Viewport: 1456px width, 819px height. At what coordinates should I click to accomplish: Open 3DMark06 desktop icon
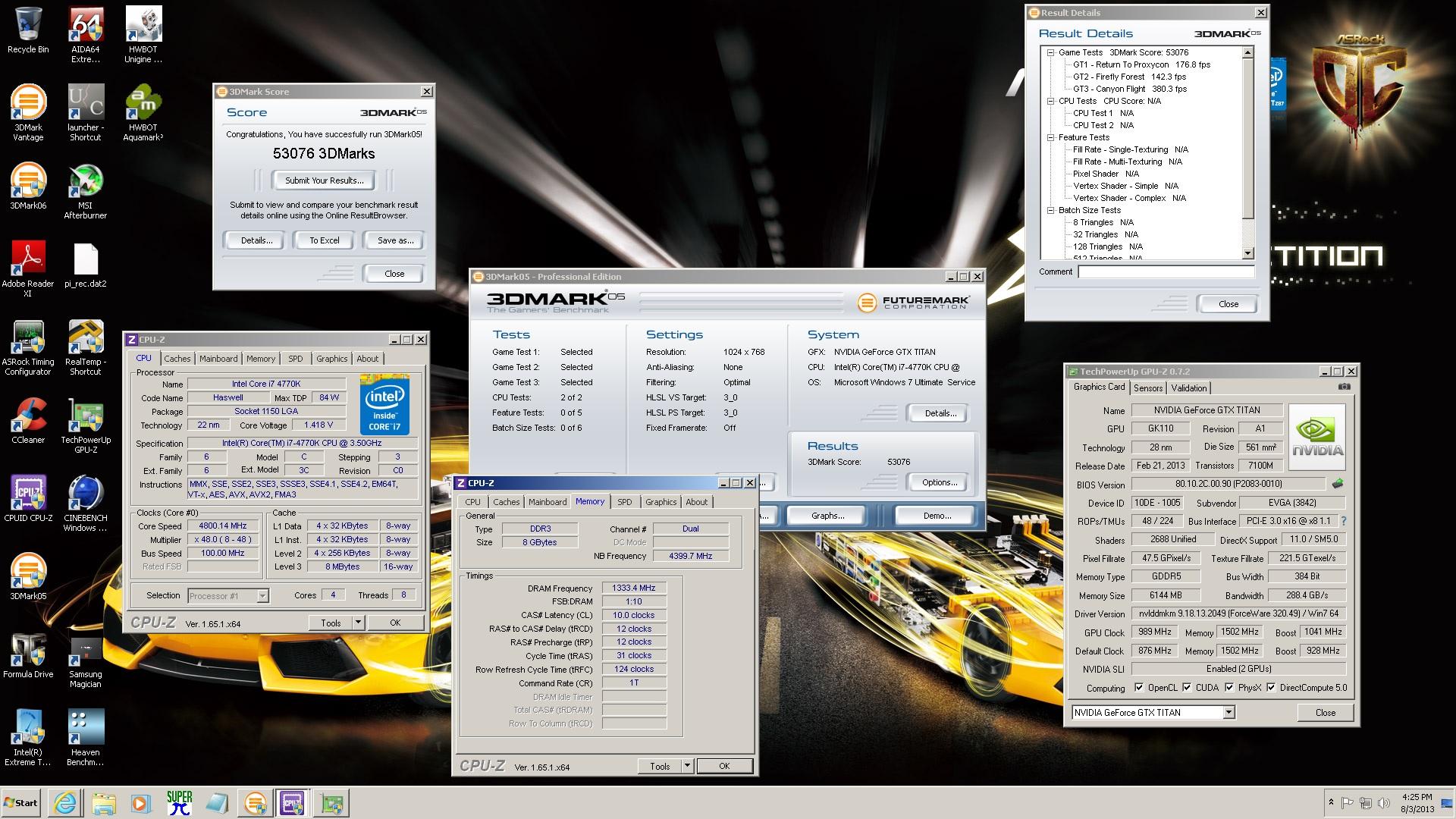[28, 187]
